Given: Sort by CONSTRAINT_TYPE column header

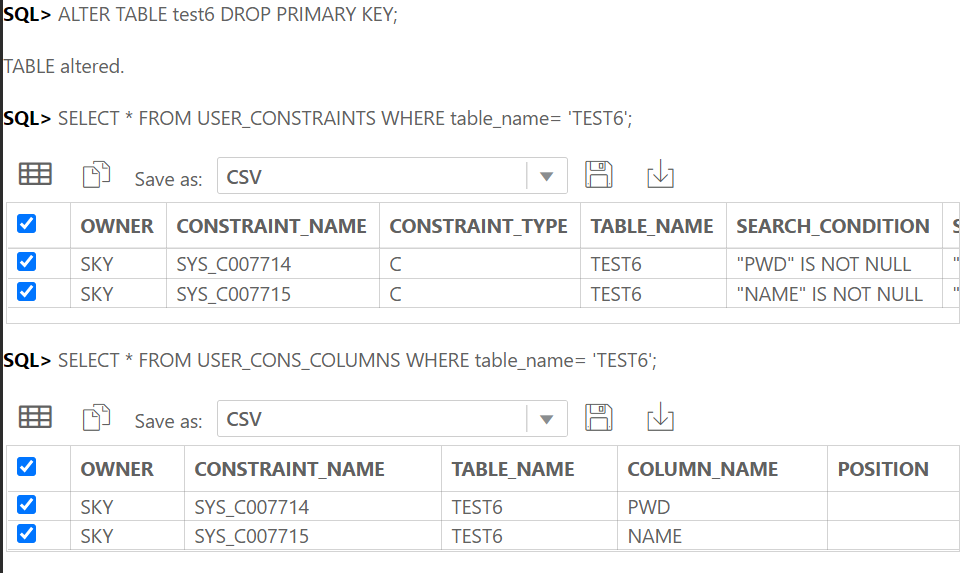Looking at the screenshot, I should point(479,226).
